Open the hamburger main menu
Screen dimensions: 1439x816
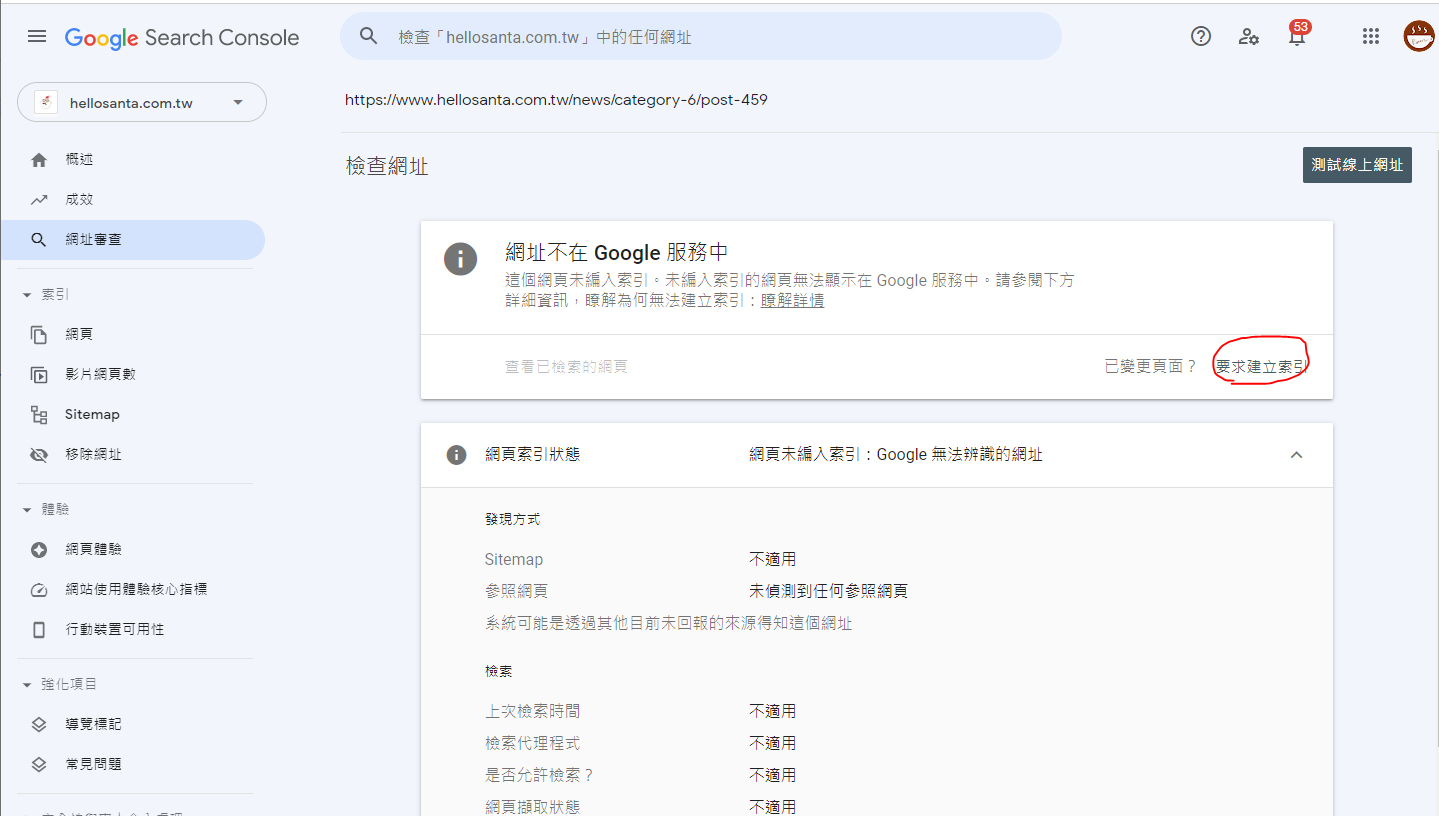[37, 37]
